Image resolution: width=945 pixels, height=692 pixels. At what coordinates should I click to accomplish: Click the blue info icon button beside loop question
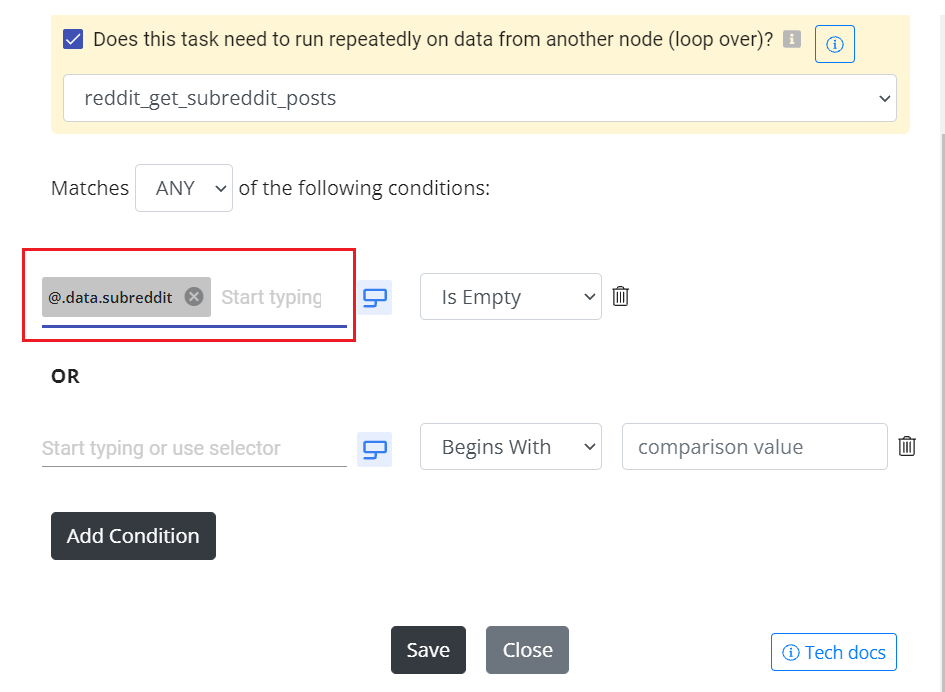pyautogui.click(x=834, y=44)
